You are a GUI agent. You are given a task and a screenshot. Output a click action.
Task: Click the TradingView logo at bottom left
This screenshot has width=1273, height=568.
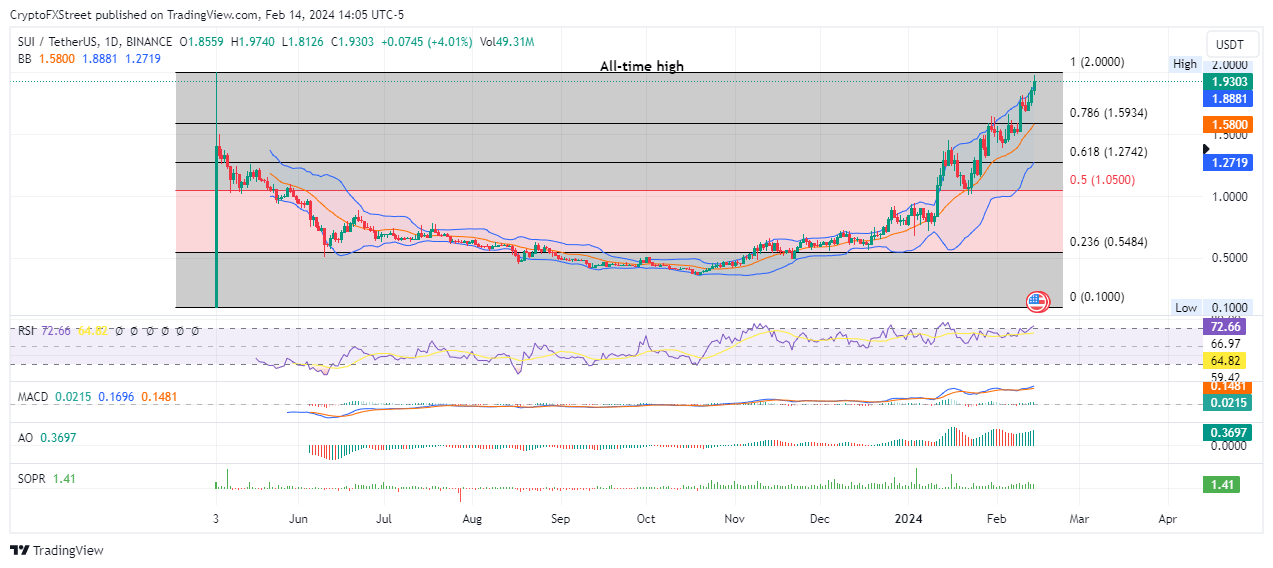tap(57, 550)
